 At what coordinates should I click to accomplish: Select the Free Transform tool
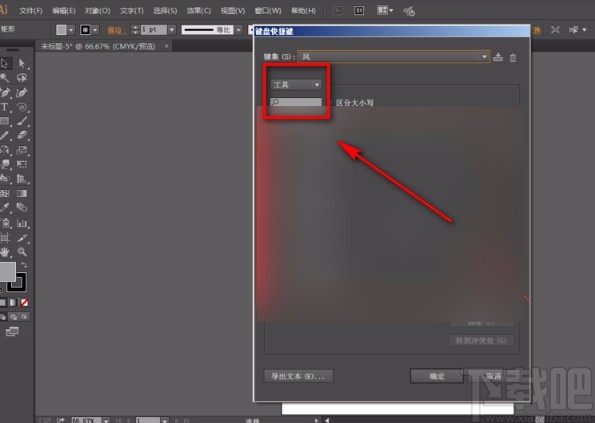(22, 164)
